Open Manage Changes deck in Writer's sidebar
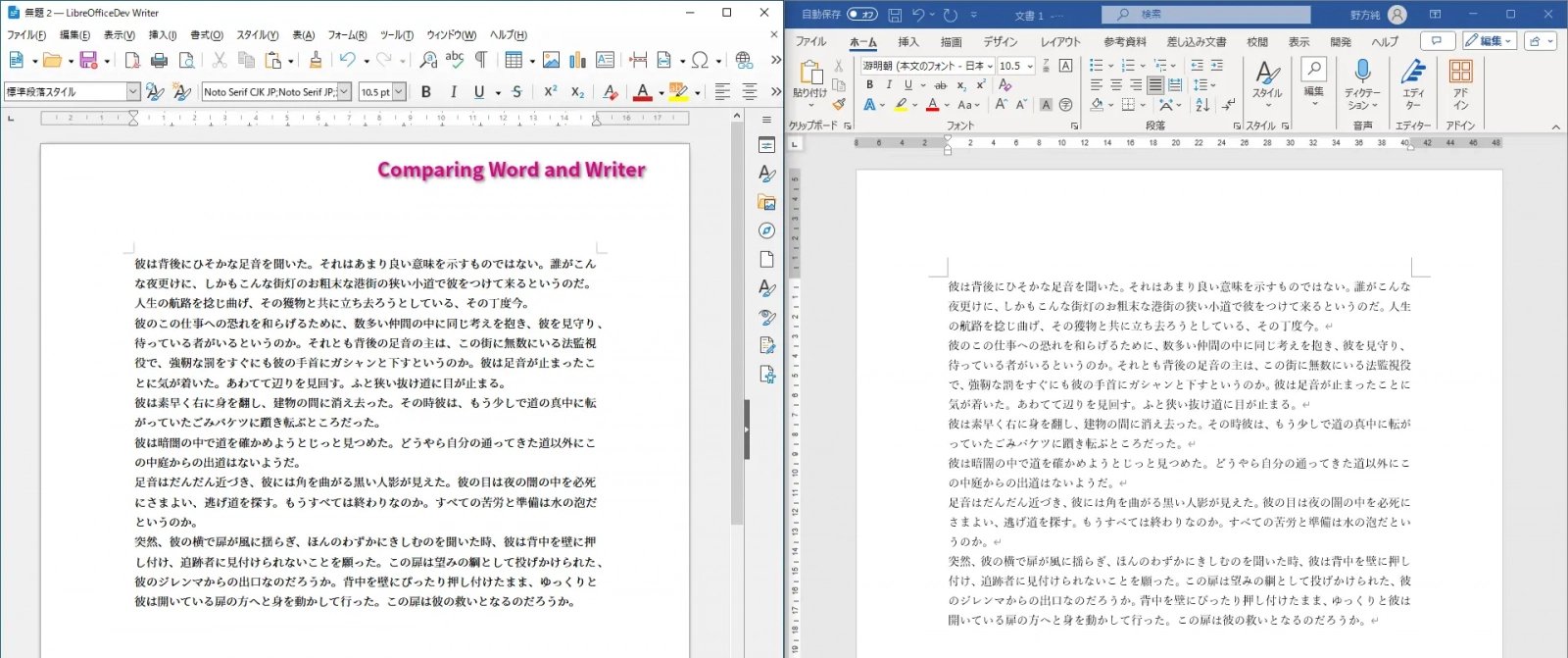 (x=766, y=345)
